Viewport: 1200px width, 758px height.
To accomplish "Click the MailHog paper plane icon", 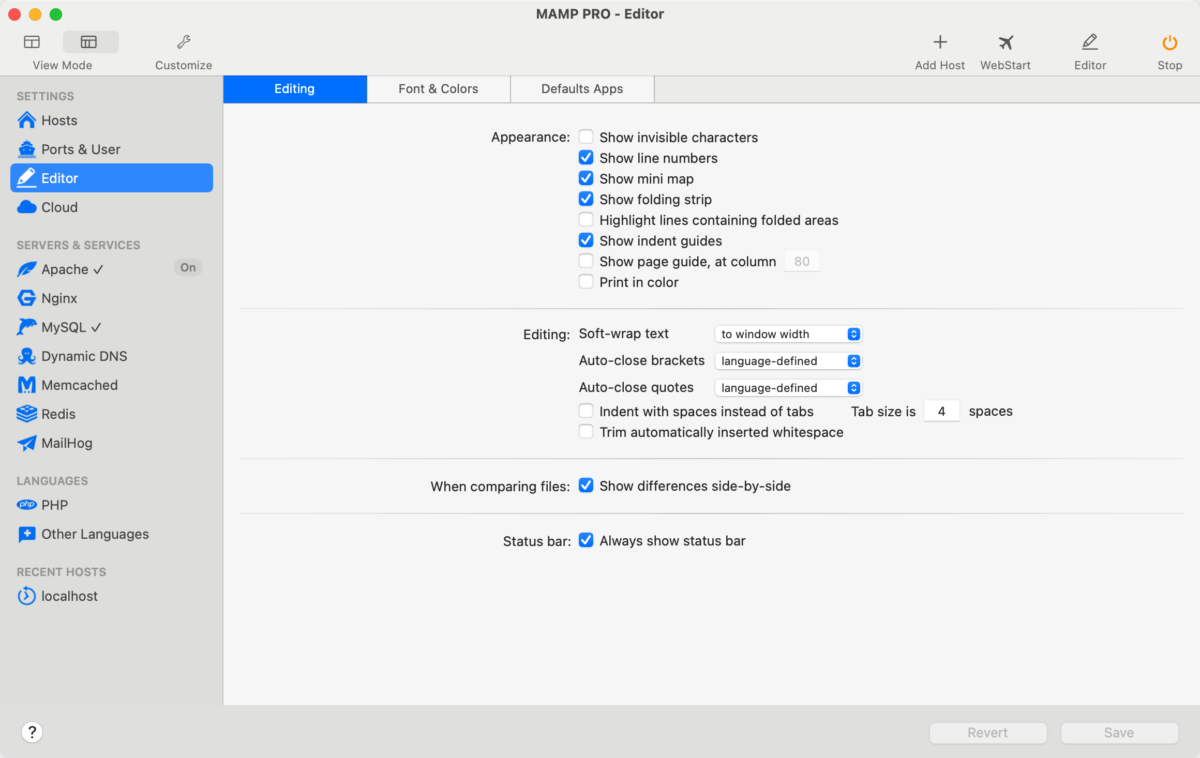I will (27, 443).
